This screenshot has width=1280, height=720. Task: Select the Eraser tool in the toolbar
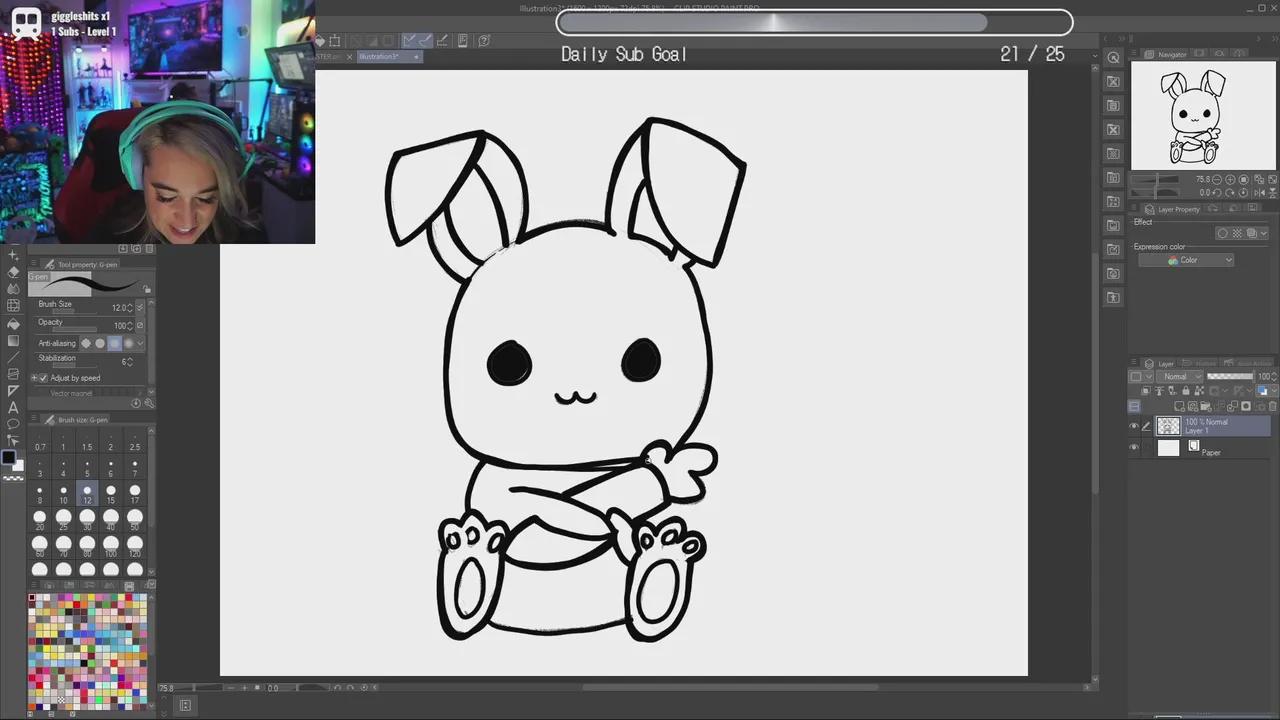click(13, 272)
